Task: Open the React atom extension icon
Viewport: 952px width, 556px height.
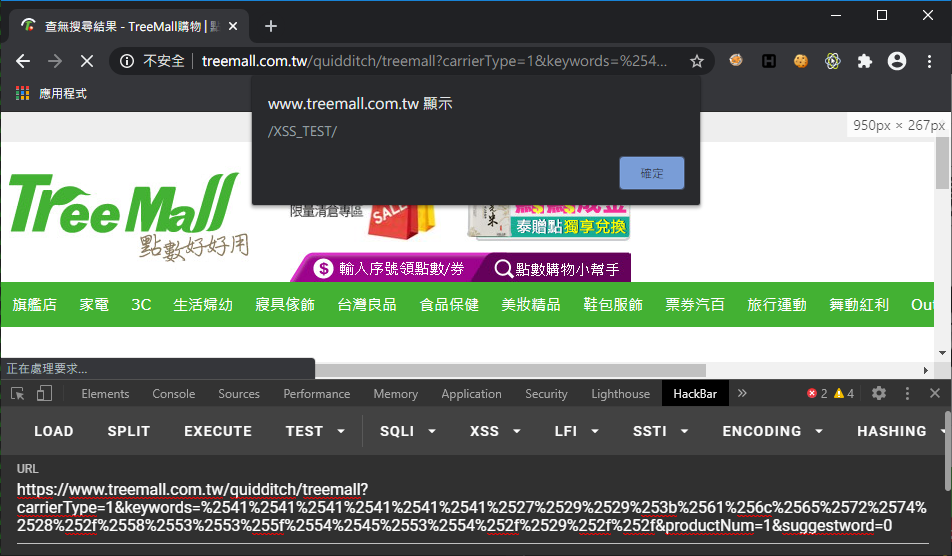Action: [x=832, y=61]
